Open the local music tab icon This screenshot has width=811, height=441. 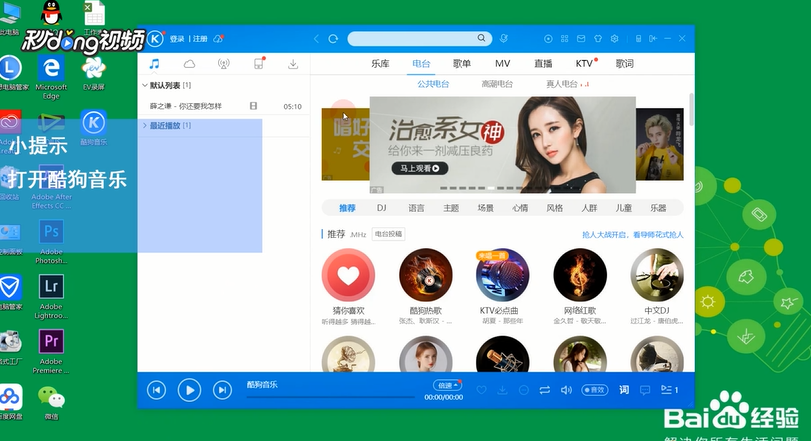coord(154,64)
